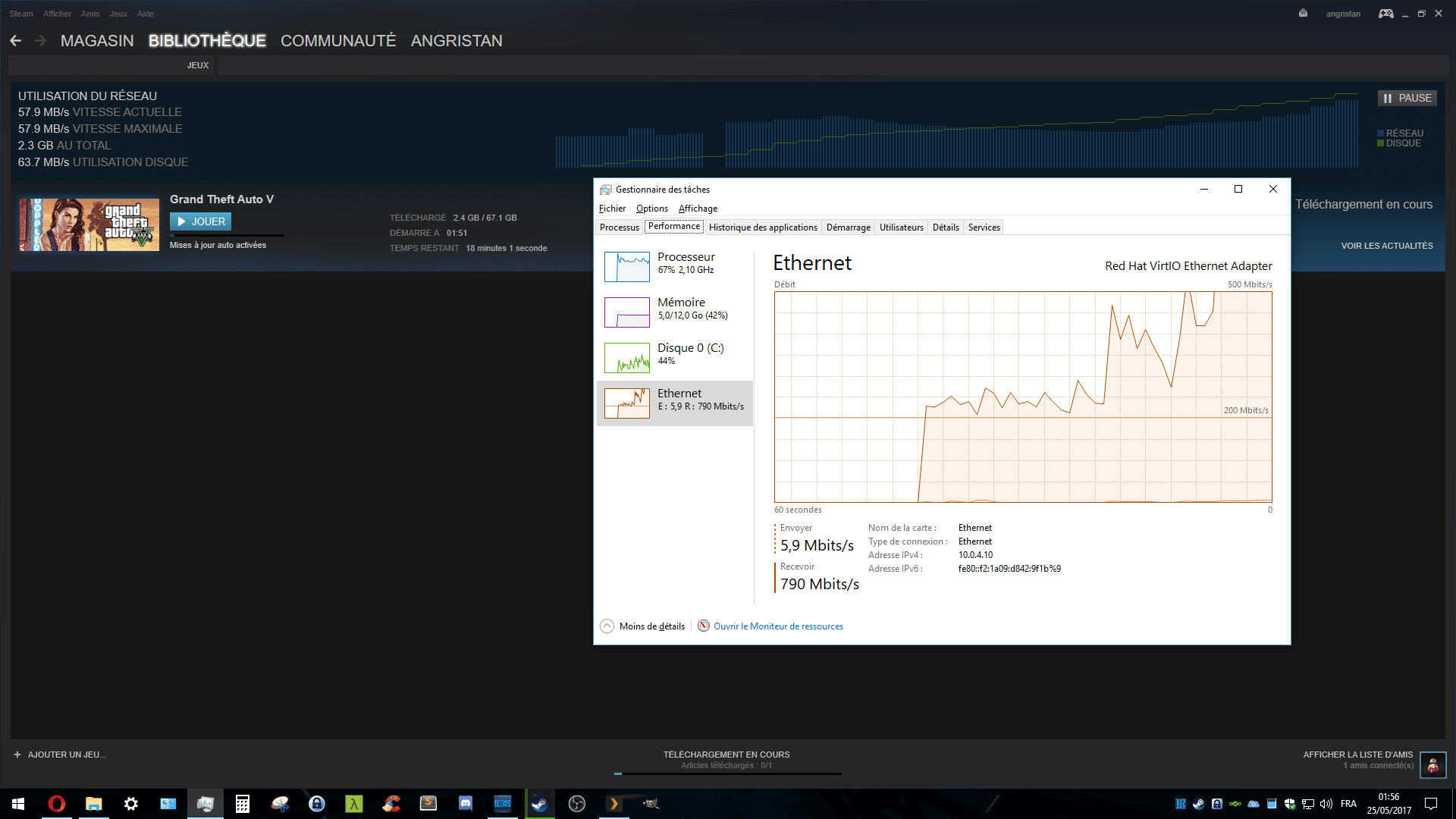Open the MAGASIN section in Steam
The height and width of the screenshot is (819, 1456).
tap(97, 41)
